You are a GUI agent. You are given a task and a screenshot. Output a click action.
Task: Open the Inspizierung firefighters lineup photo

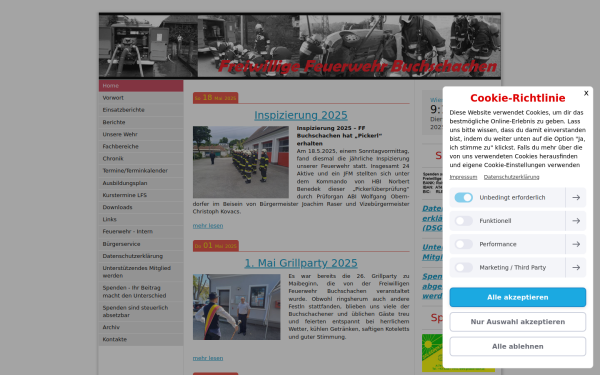pos(241,162)
